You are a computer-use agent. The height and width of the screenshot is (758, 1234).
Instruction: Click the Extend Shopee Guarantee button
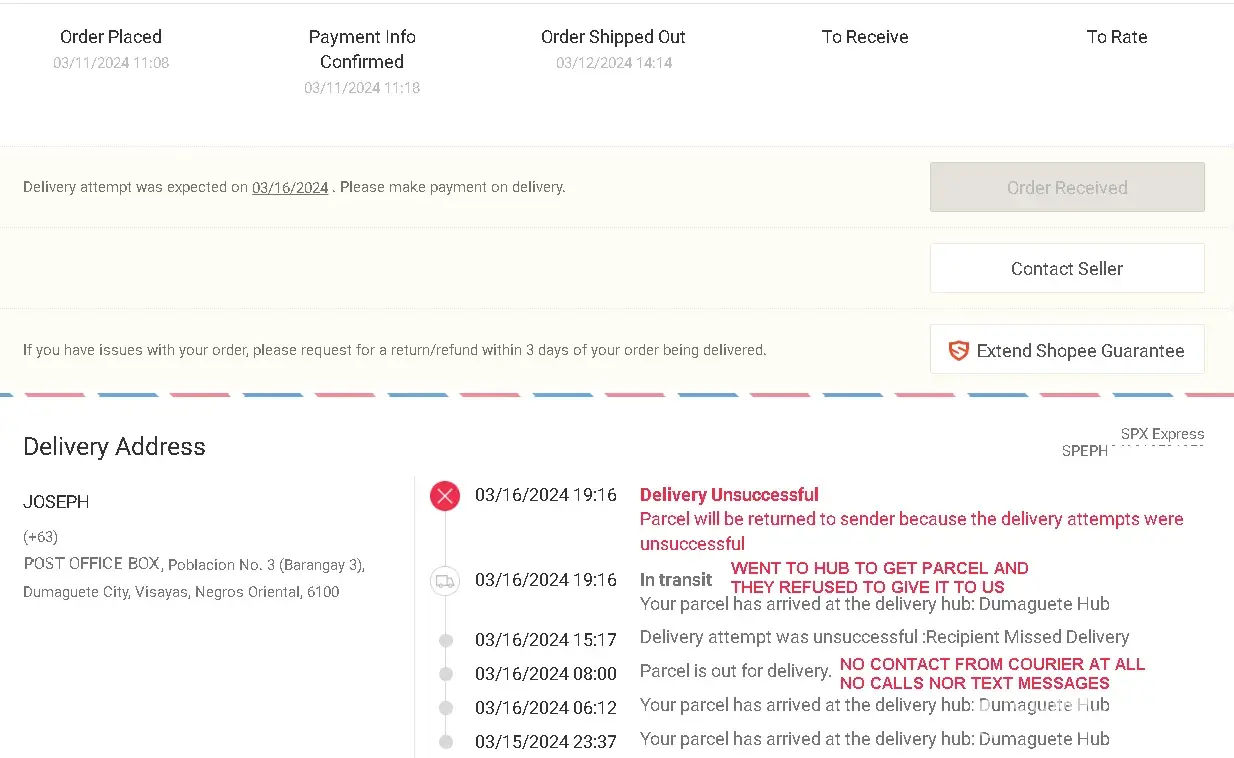click(1067, 350)
